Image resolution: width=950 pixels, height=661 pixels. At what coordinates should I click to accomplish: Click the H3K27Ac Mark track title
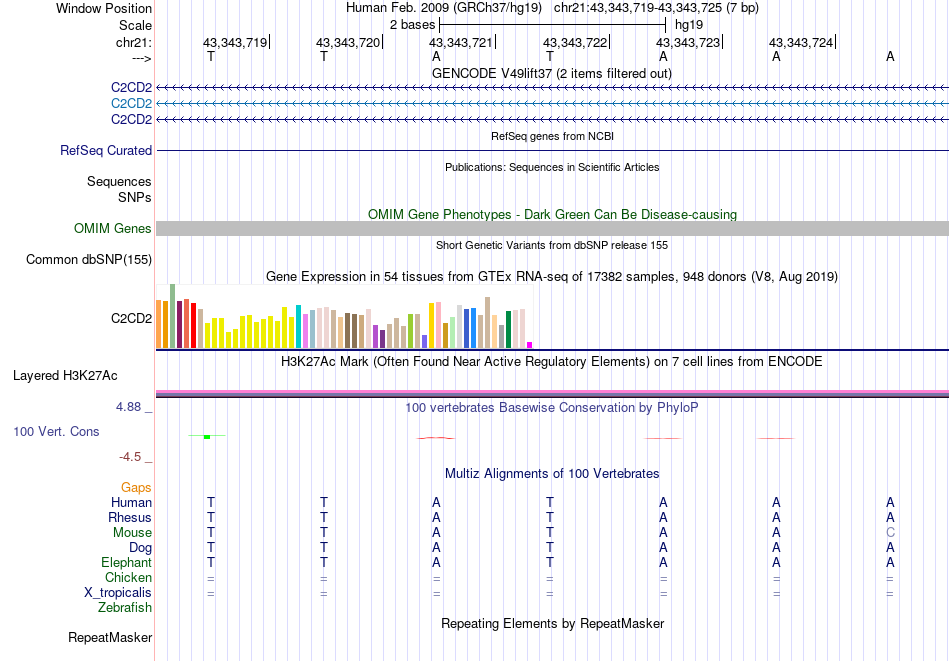click(551, 362)
